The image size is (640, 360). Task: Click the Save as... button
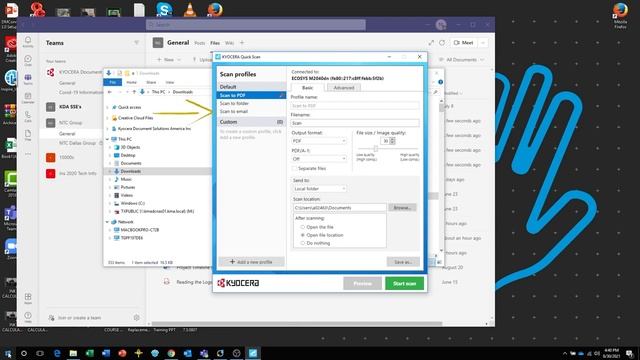[403, 262]
